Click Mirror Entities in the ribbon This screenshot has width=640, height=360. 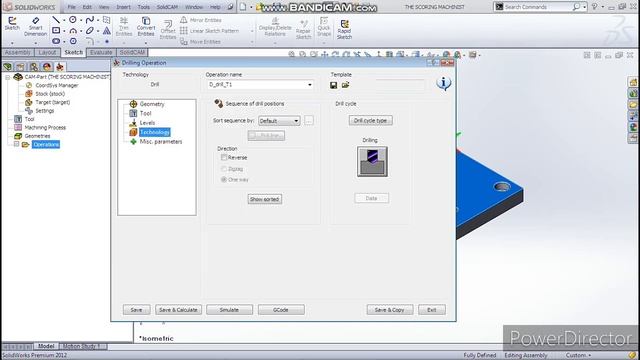coord(201,20)
